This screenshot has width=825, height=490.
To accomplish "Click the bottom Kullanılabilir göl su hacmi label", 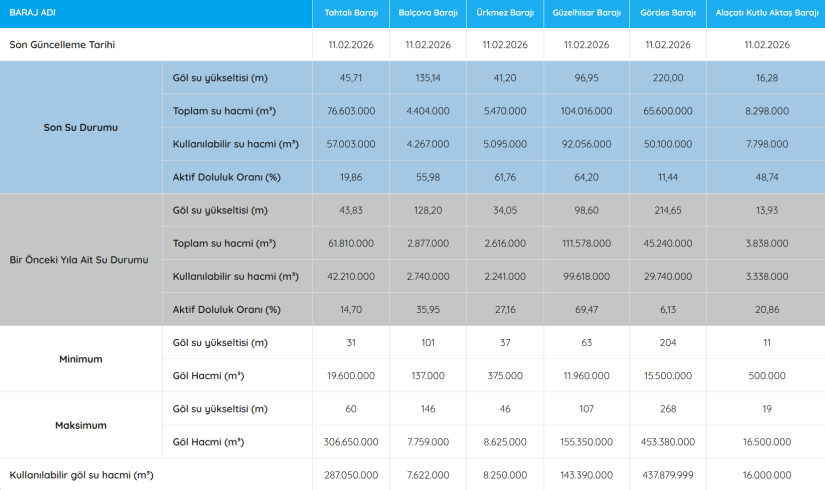I will coord(83,475).
